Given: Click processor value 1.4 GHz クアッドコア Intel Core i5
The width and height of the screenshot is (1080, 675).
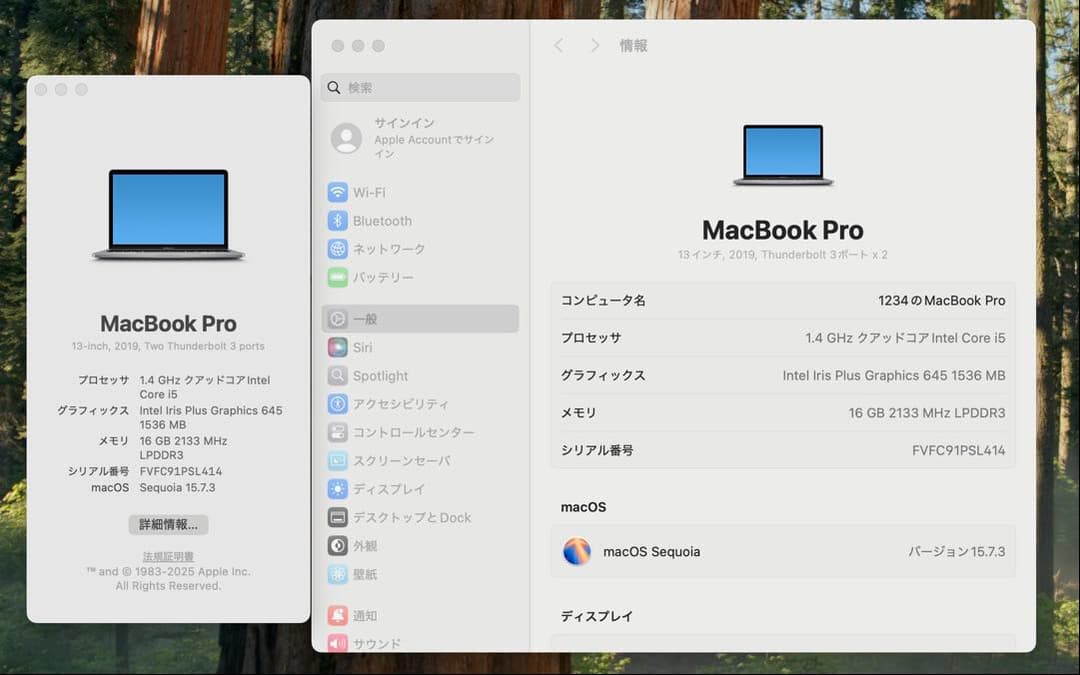Looking at the screenshot, I should point(905,338).
